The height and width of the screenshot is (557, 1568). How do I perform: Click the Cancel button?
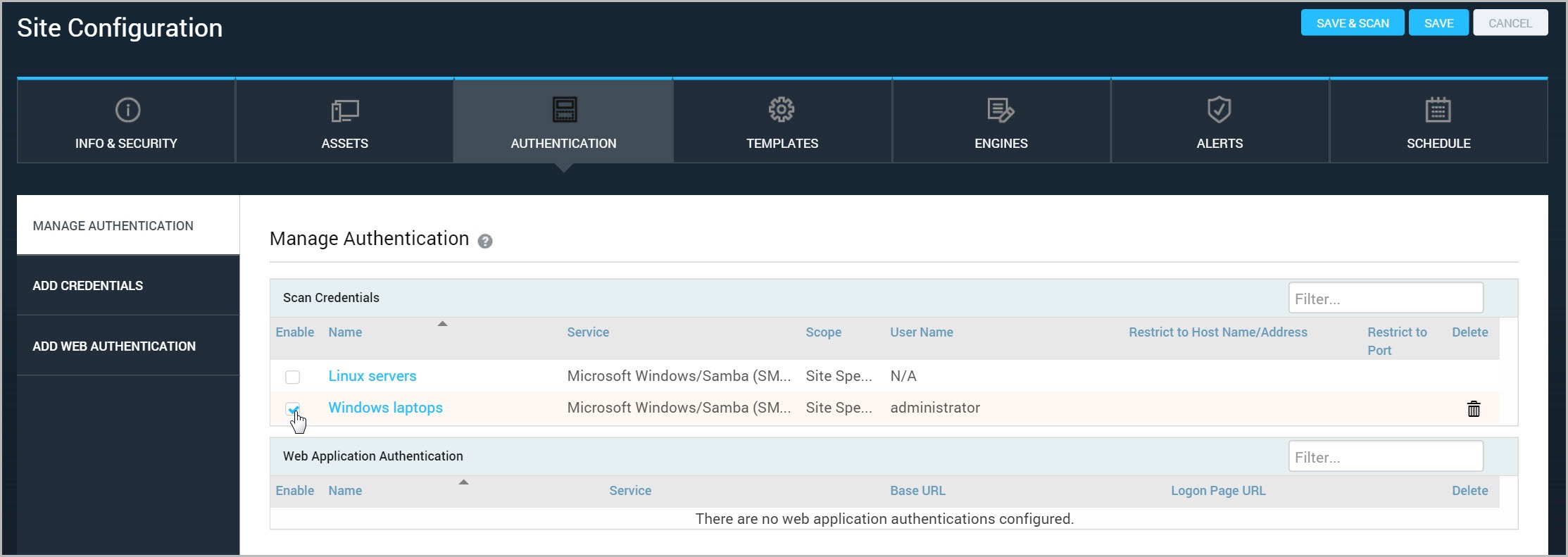point(1510,23)
